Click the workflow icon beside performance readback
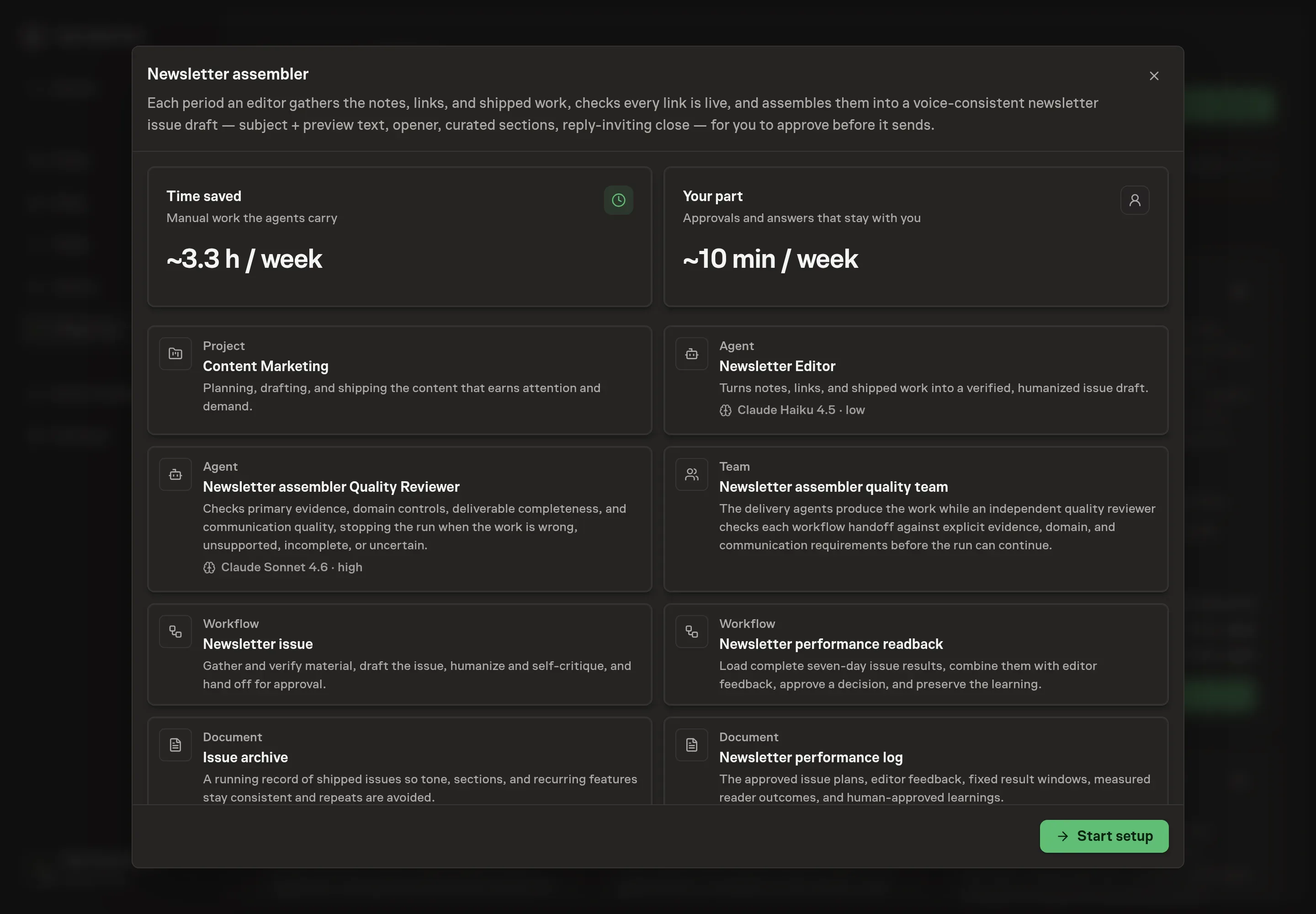Image resolution: width=1316 pixels, height=914 pixels. click(692, 632)
